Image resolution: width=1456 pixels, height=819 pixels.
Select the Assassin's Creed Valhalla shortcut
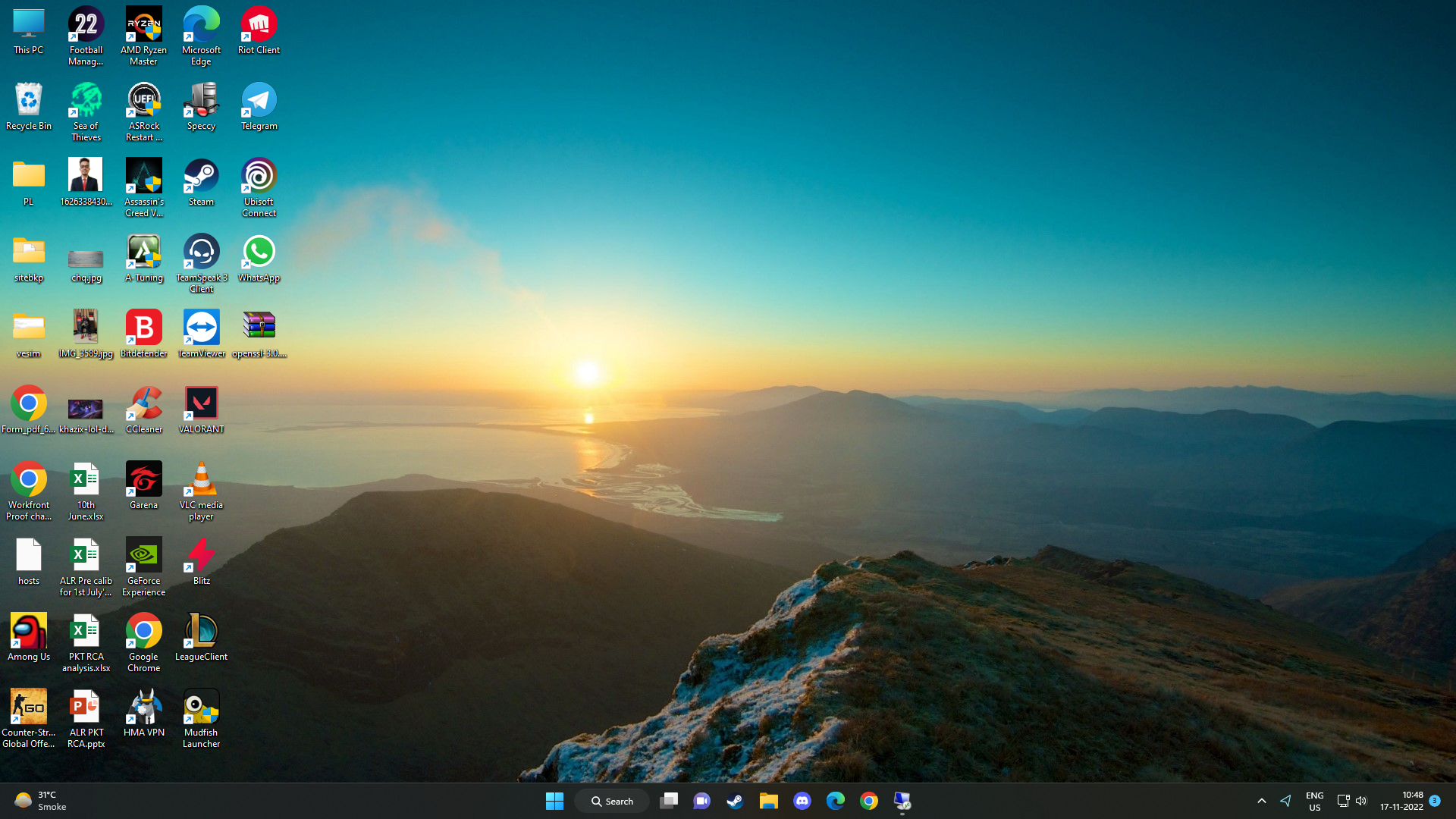(x=143, y=188)
